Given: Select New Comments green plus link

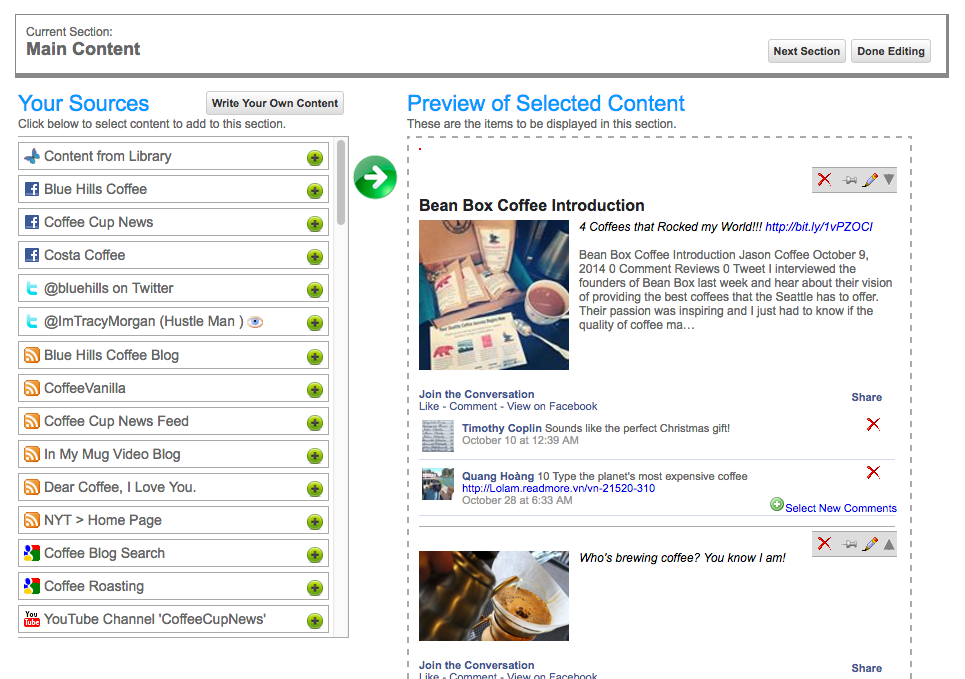Looking at the screenshot, I should [x=833, y=507].
